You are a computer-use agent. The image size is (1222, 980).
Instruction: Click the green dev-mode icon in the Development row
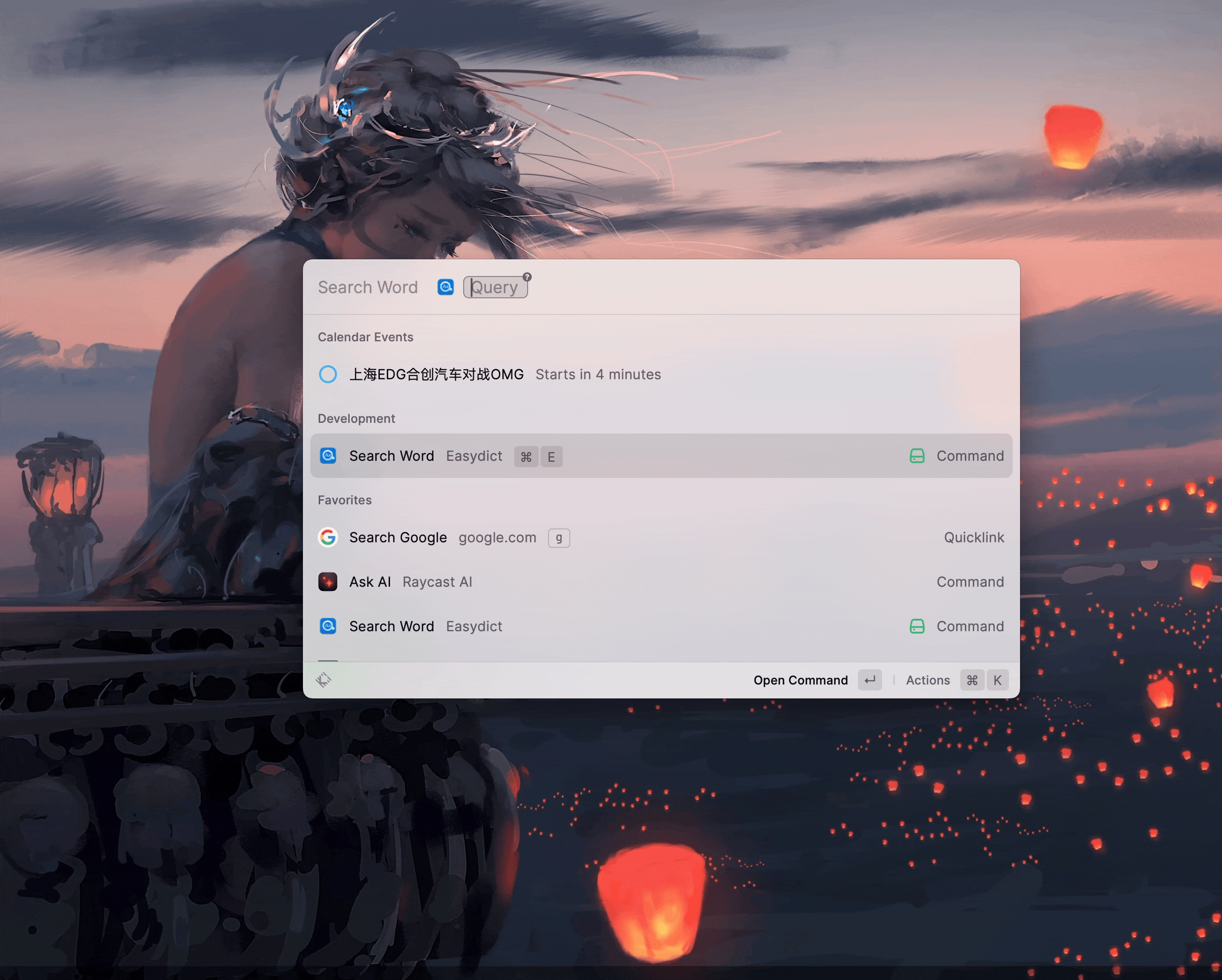916,456
